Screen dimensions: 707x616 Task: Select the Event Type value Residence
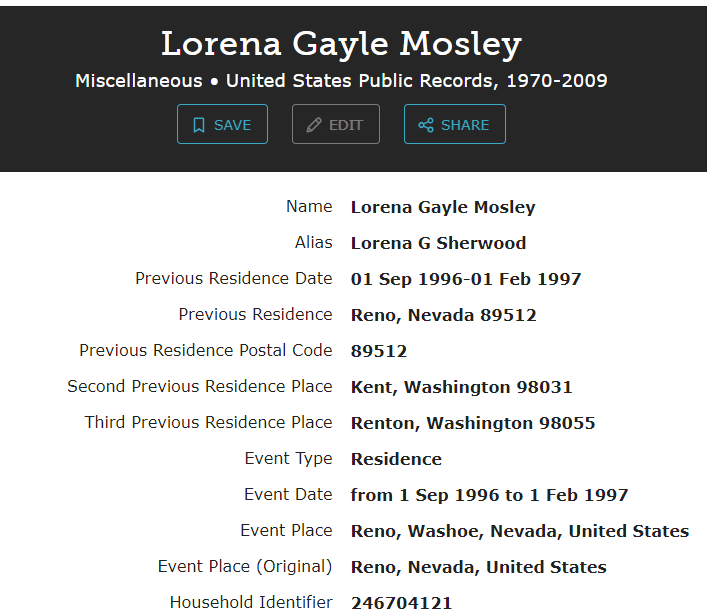pyautogui.click(x=396, y=459)
